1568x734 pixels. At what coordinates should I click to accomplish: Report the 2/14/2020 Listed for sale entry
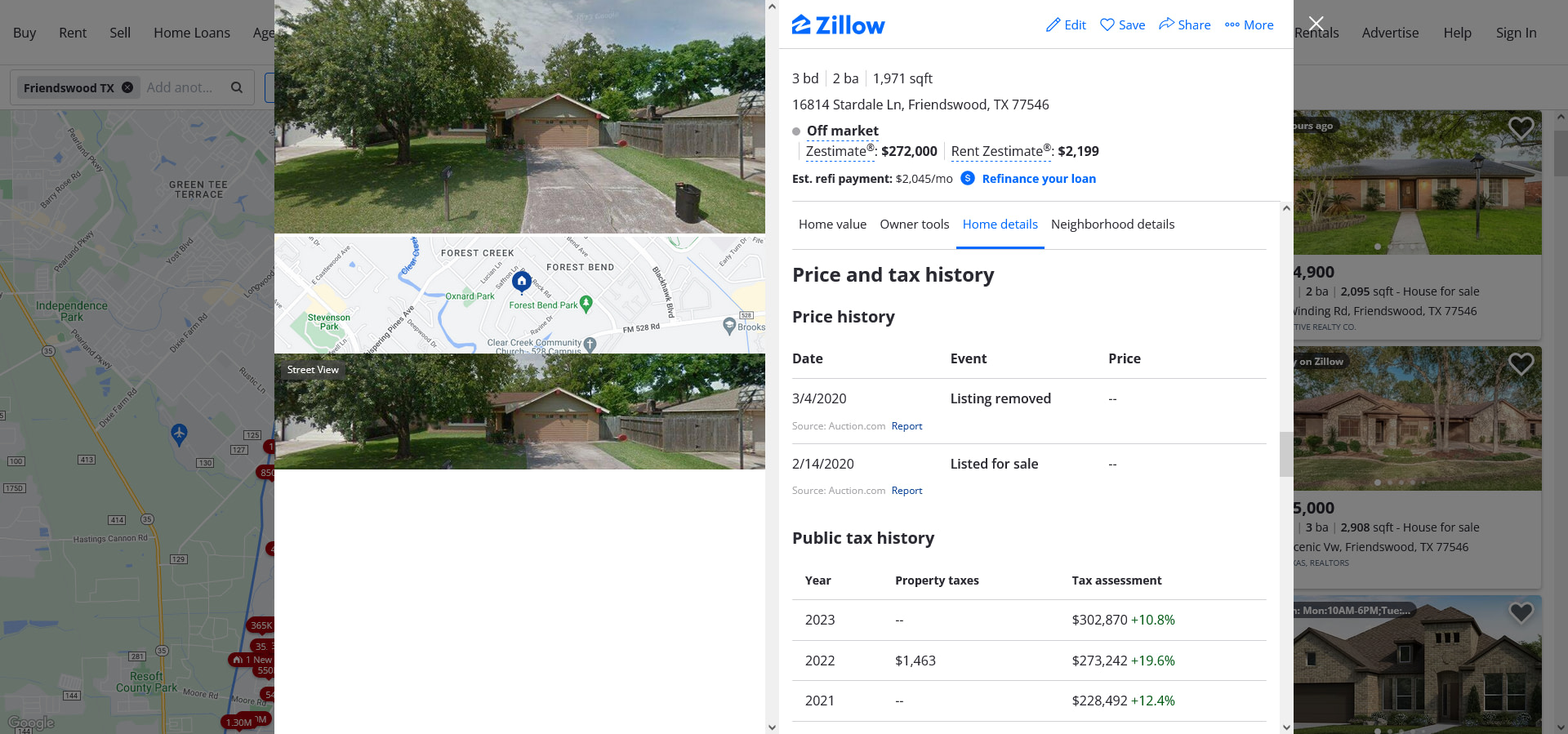[906, 491]
